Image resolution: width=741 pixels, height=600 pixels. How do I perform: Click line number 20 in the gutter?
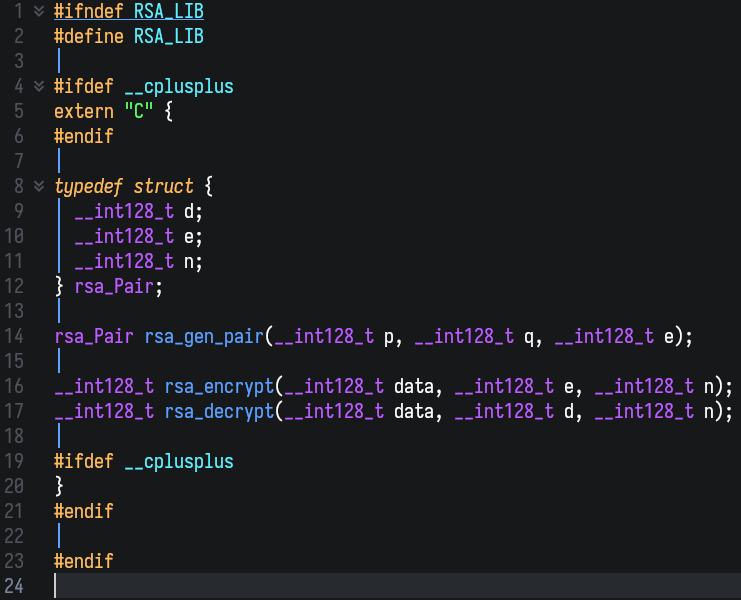(14, 486)
